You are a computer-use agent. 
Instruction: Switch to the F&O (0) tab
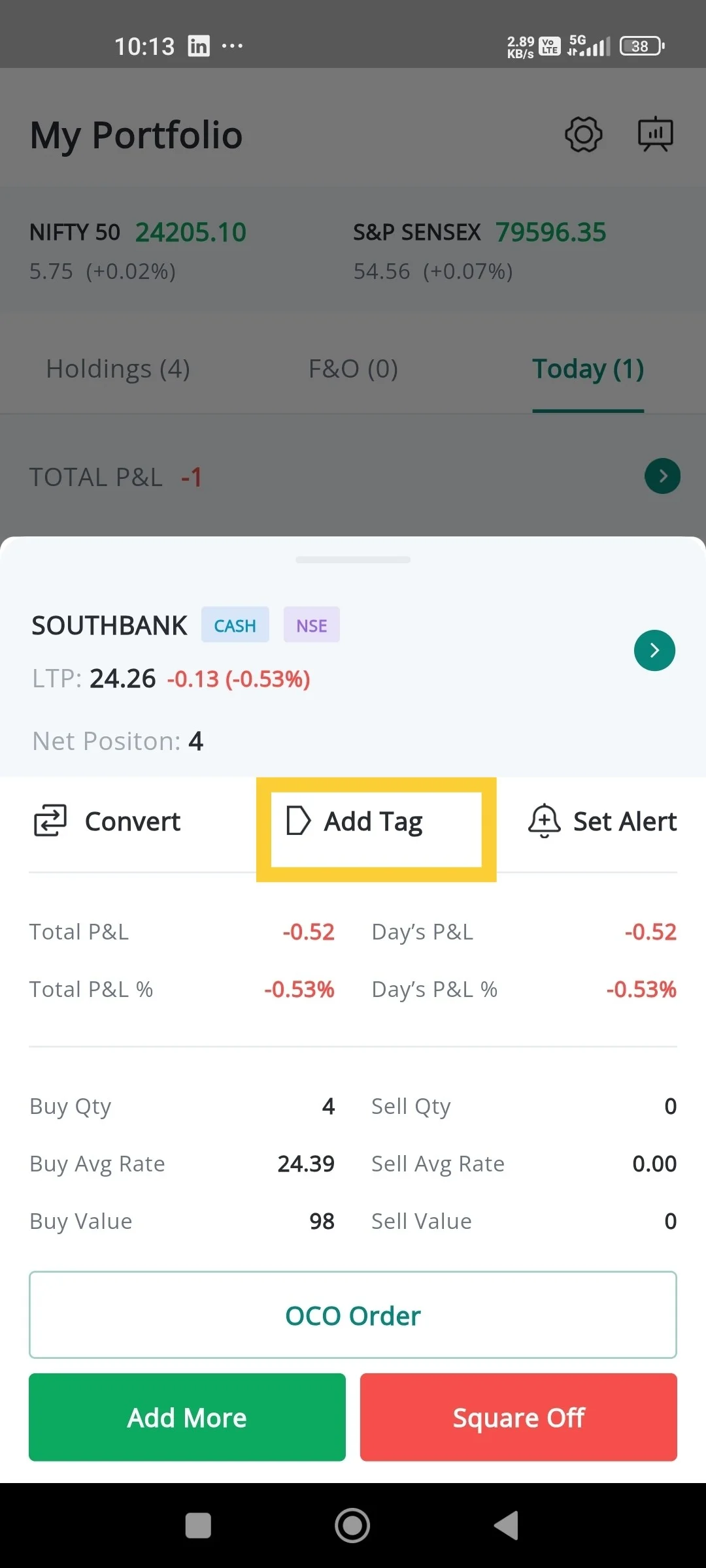point(353,369)
